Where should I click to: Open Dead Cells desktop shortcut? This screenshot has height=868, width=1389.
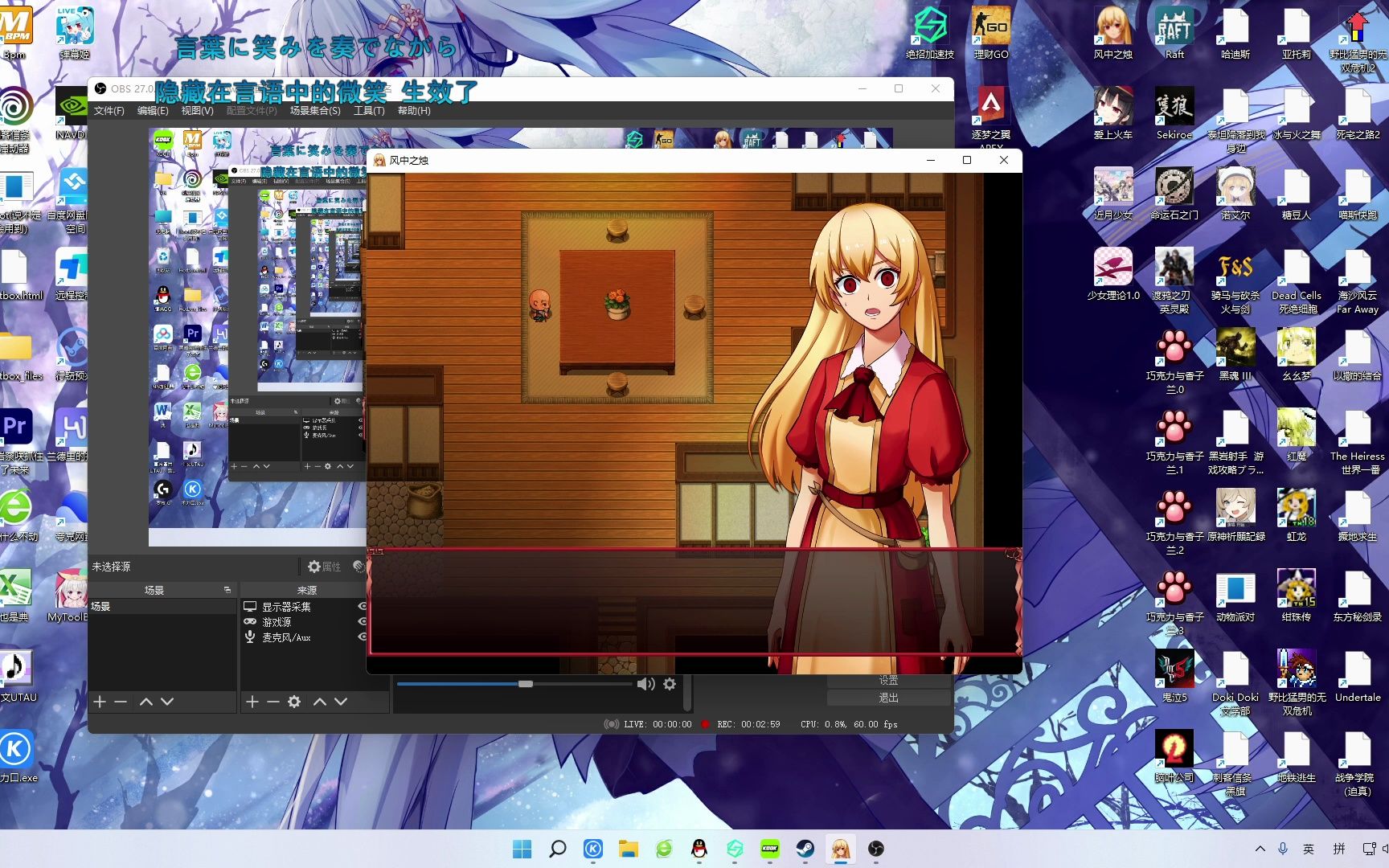[1297, 281]
